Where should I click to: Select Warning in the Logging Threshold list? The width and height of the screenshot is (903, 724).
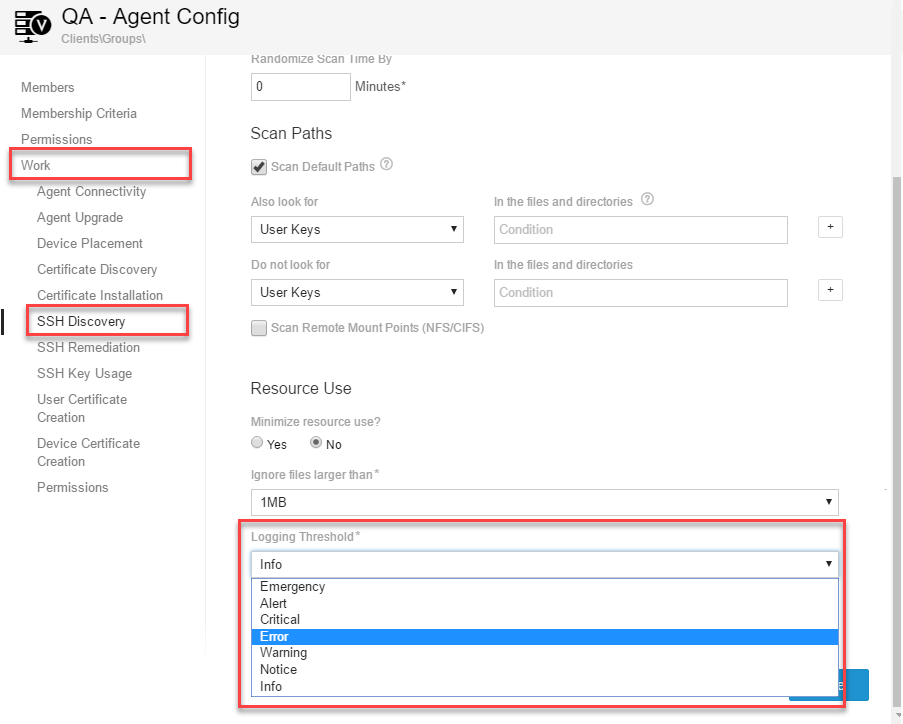[283, 652]
